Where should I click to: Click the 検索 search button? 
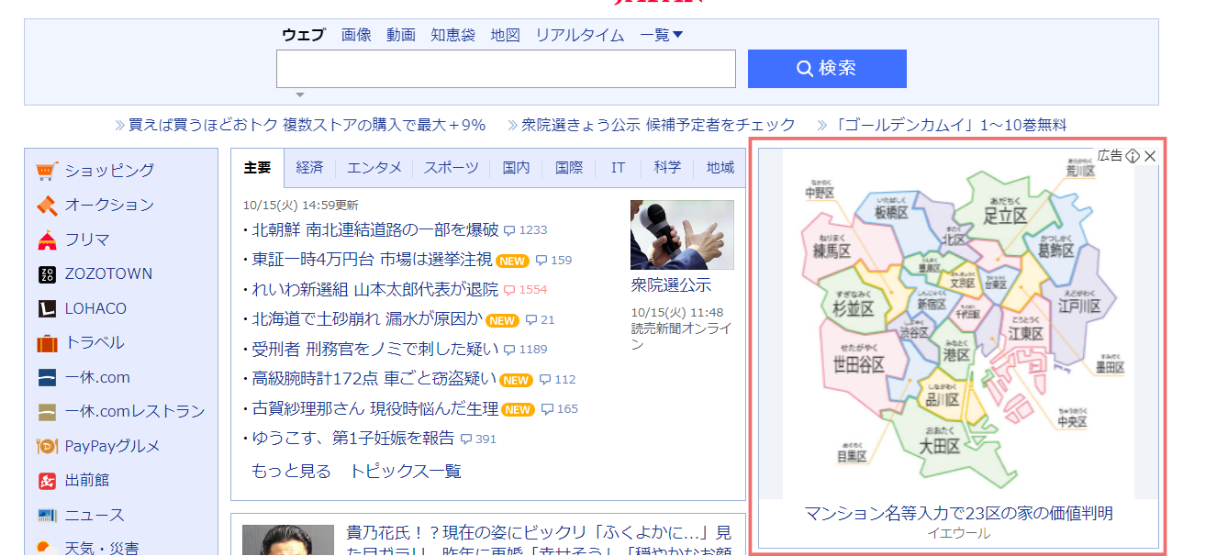tap(827, 69)
